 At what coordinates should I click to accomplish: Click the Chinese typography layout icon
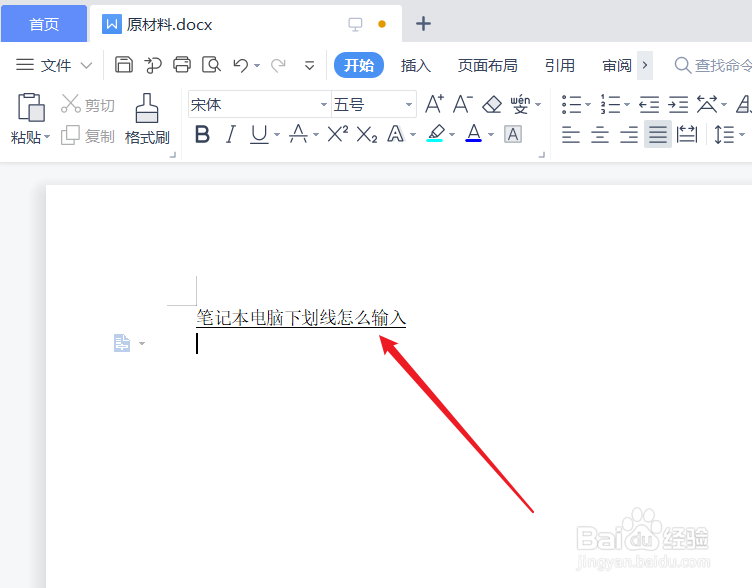[707, 104]
